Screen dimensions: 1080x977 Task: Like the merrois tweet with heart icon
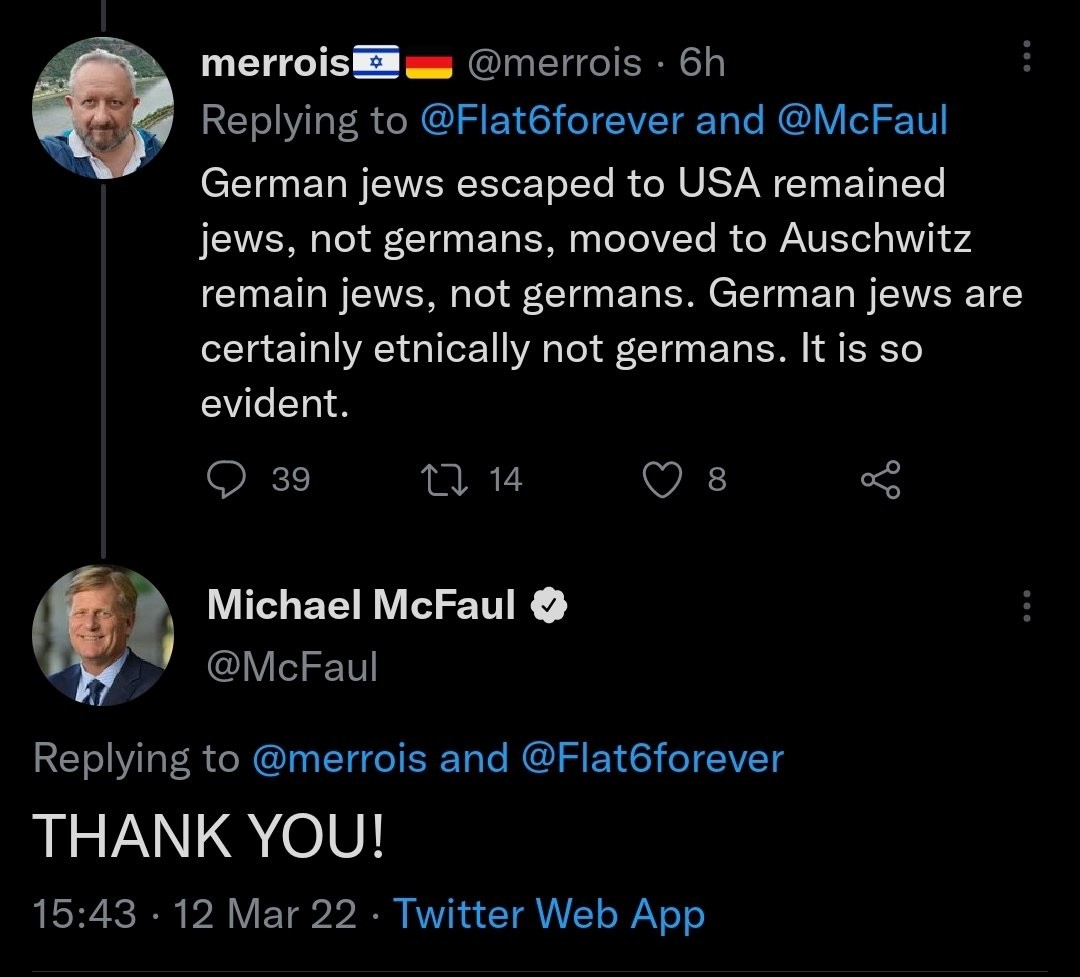[x=661, y=480]
